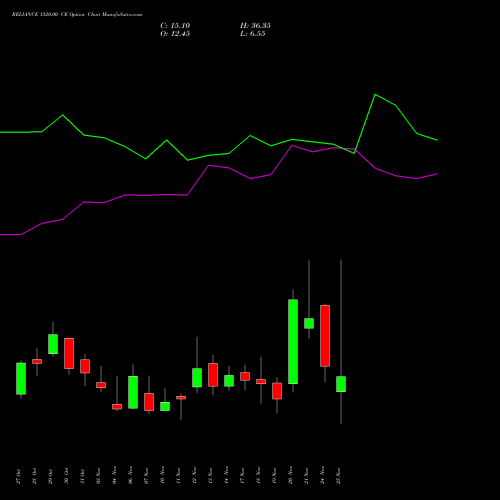
Task: Click the green indicator line's highest peak
Action: [x=375, y=95]
